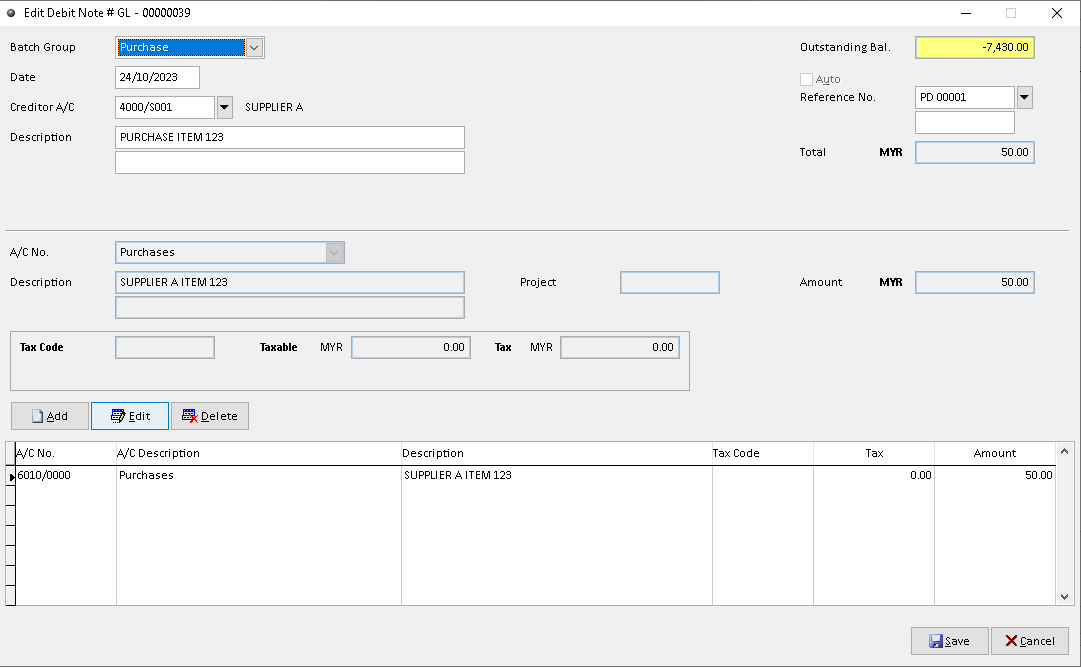Click the Tax Code input field
Image resolution: width=1081 pixels, height=669 pixels.
[164, 347]
